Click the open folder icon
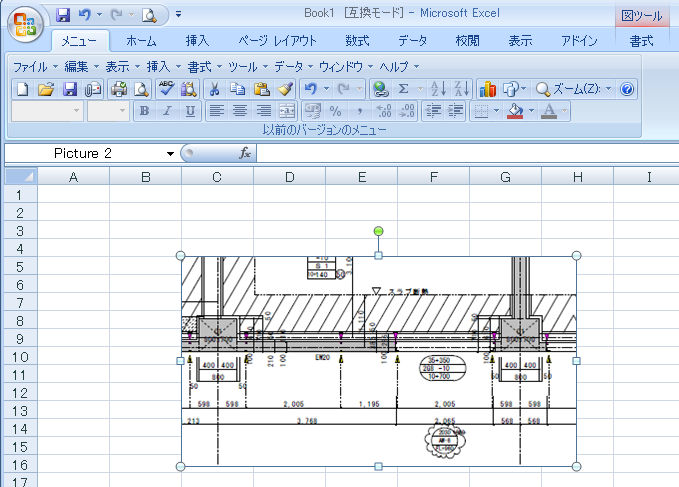The image size is (679, 487). coord(45,89)
